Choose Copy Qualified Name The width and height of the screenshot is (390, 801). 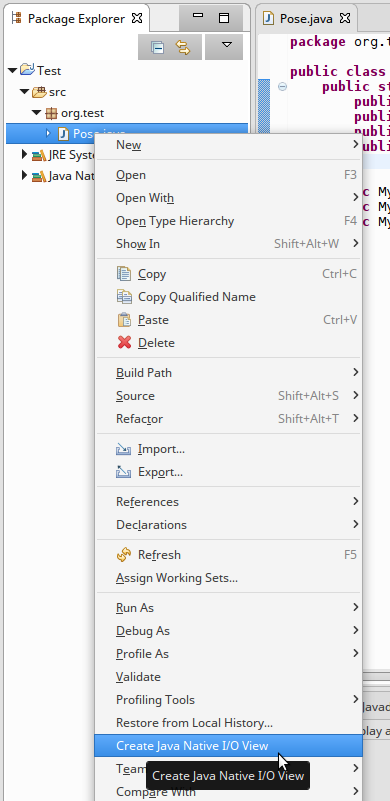coord(228,297)
